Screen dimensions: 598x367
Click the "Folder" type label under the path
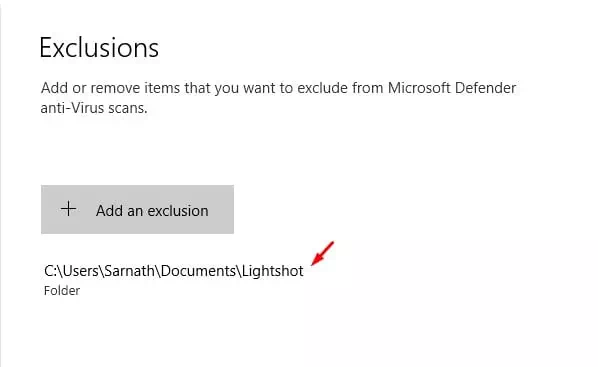[62, 291]
